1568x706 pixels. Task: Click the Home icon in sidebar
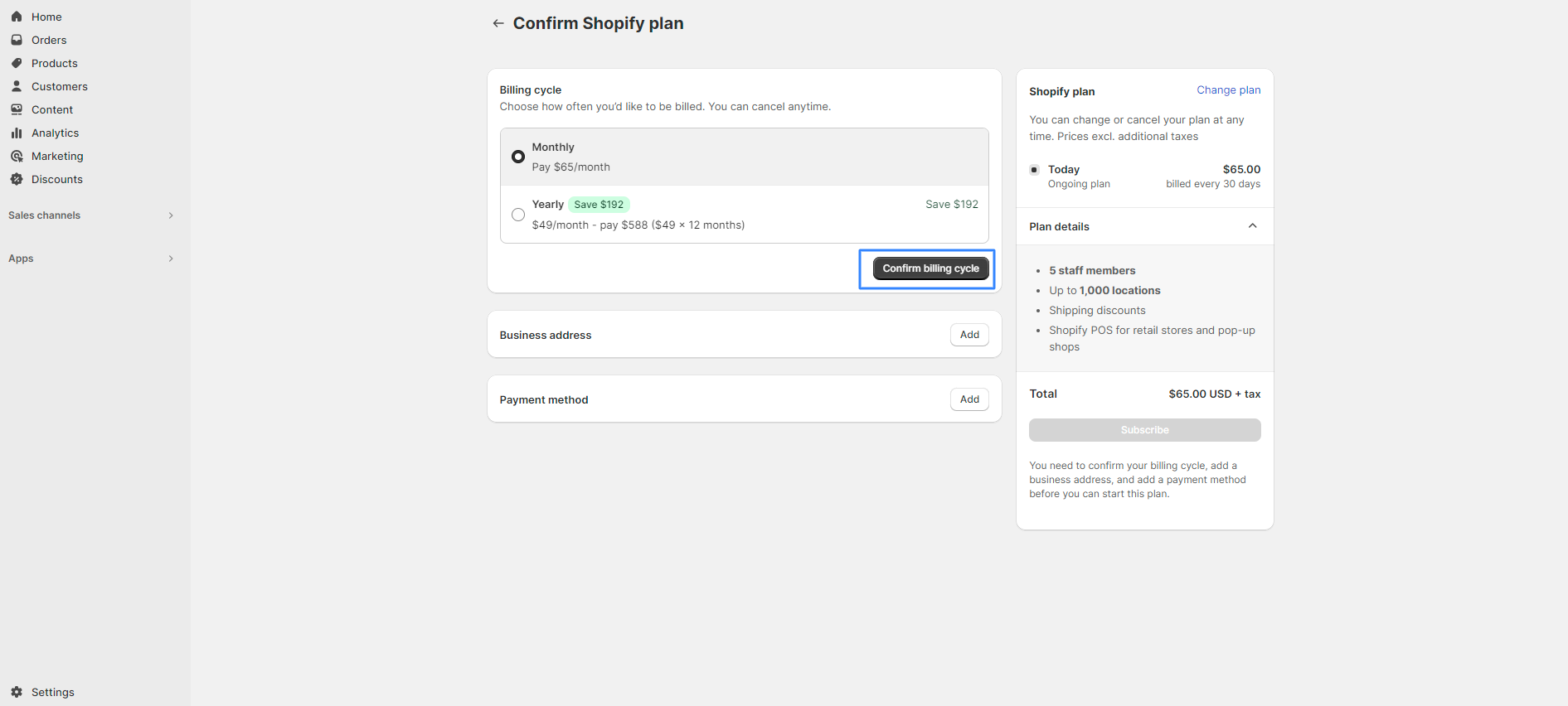[x=17, y=17]
